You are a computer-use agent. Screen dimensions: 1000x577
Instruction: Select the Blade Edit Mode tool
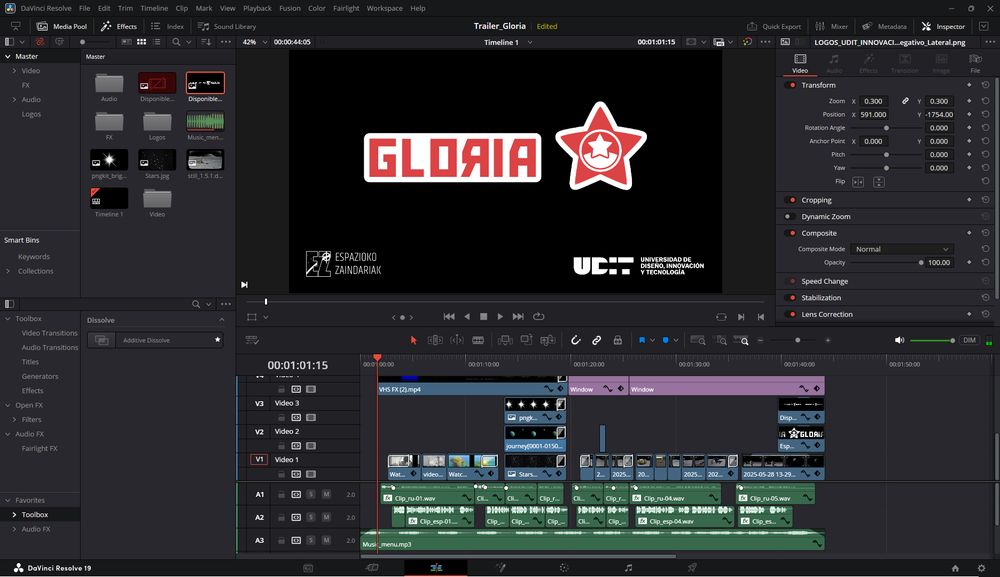click(478, 340)
